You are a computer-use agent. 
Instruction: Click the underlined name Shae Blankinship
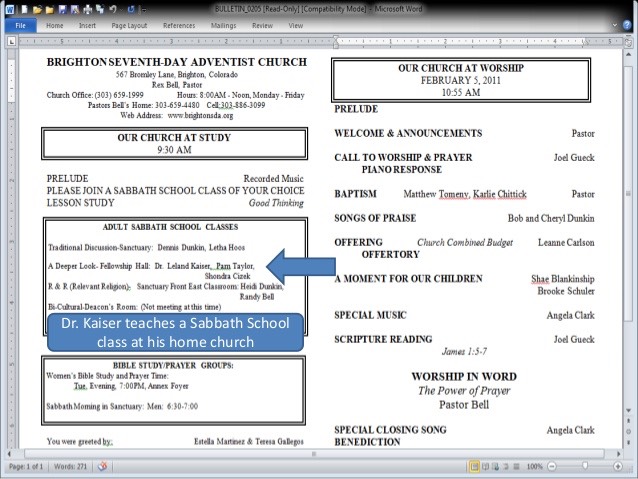[563, 279]
